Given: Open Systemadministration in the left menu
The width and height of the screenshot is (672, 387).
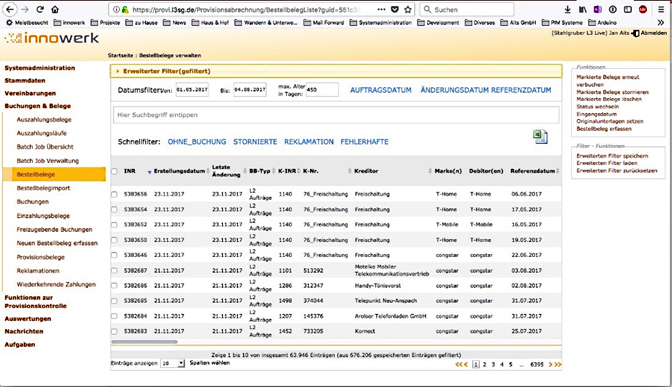Looking at the screenshot, I should [39, 68].
